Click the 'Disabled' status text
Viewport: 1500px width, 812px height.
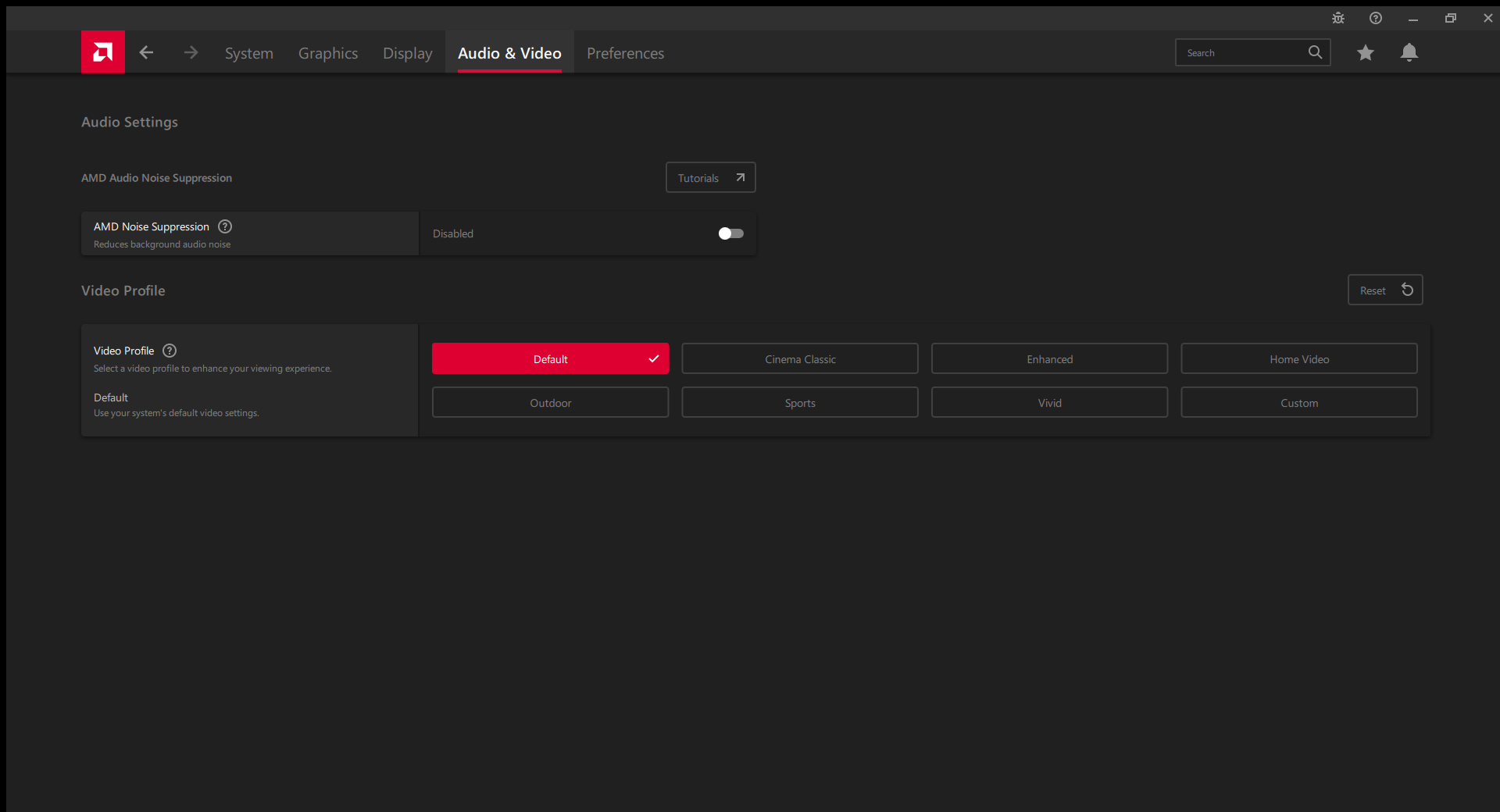coord(453,233)
